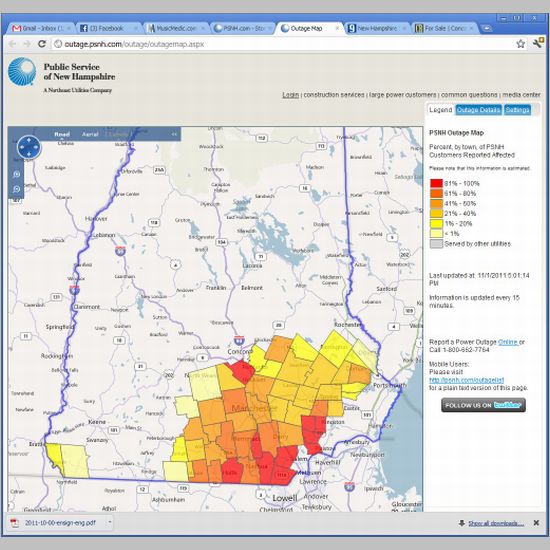Switch map to Aerial view
The width and height of the screenshot is (550, 550).
pos(90,134)
